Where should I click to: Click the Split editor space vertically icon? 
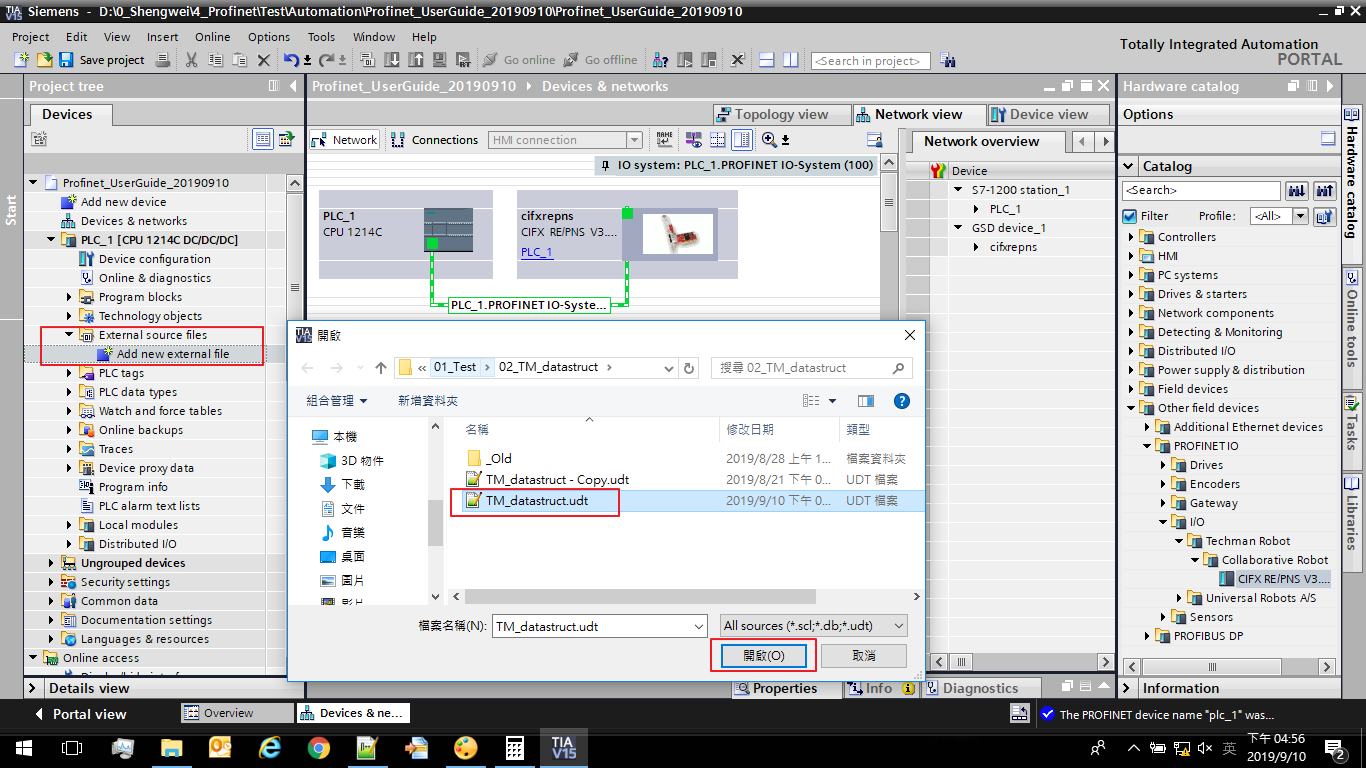click(789, 60)
